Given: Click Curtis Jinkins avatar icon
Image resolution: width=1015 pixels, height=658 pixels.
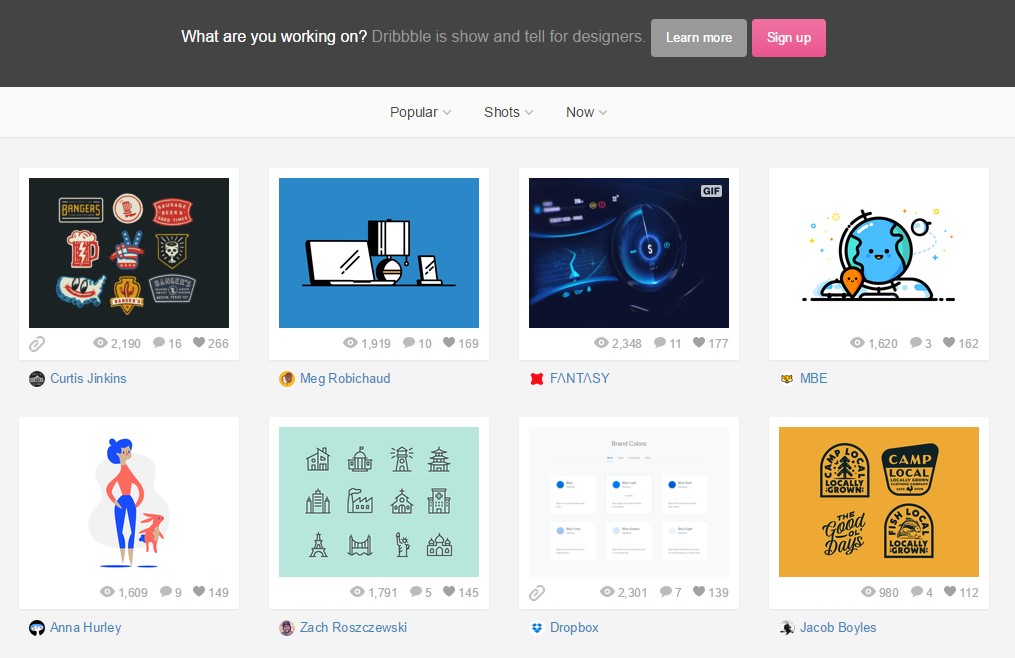Looking at the screenshot, I should click(37, 379).
